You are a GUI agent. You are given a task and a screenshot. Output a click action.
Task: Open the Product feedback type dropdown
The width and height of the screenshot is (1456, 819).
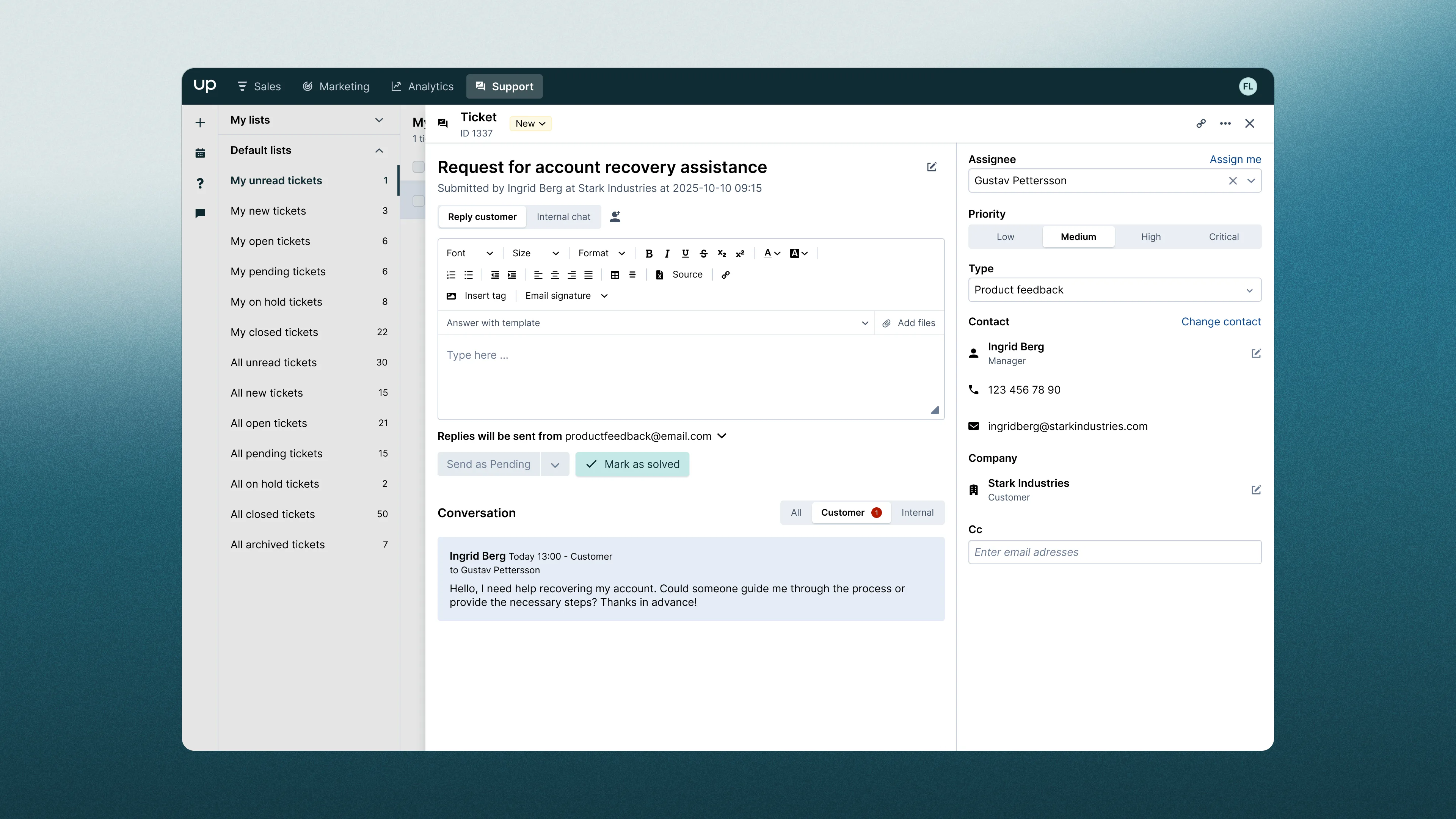point(1115,290)
